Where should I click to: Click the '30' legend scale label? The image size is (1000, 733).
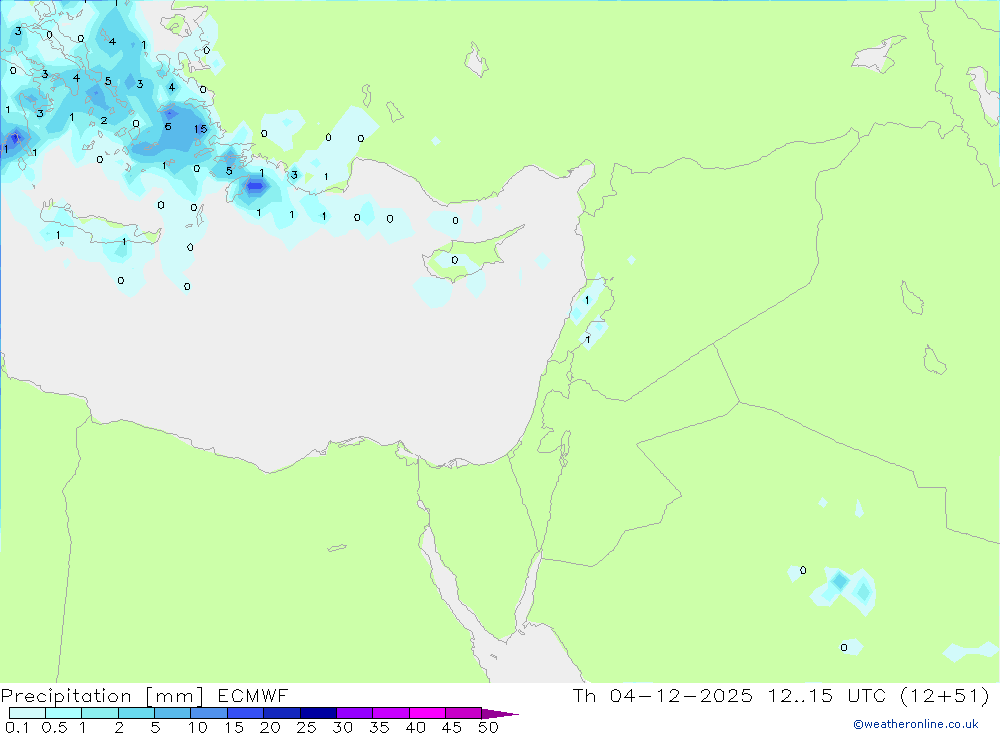click(x=342, y=727)
